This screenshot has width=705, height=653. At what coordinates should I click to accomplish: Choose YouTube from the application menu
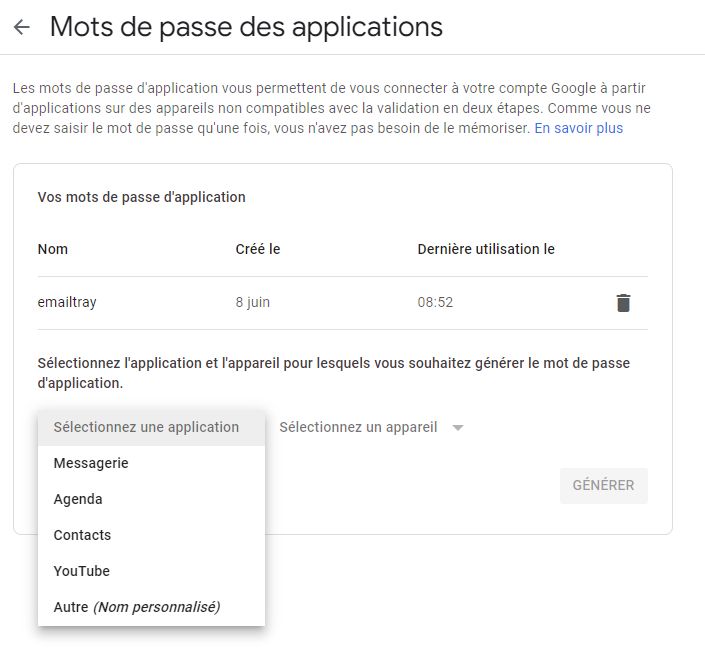pos(81,571)
